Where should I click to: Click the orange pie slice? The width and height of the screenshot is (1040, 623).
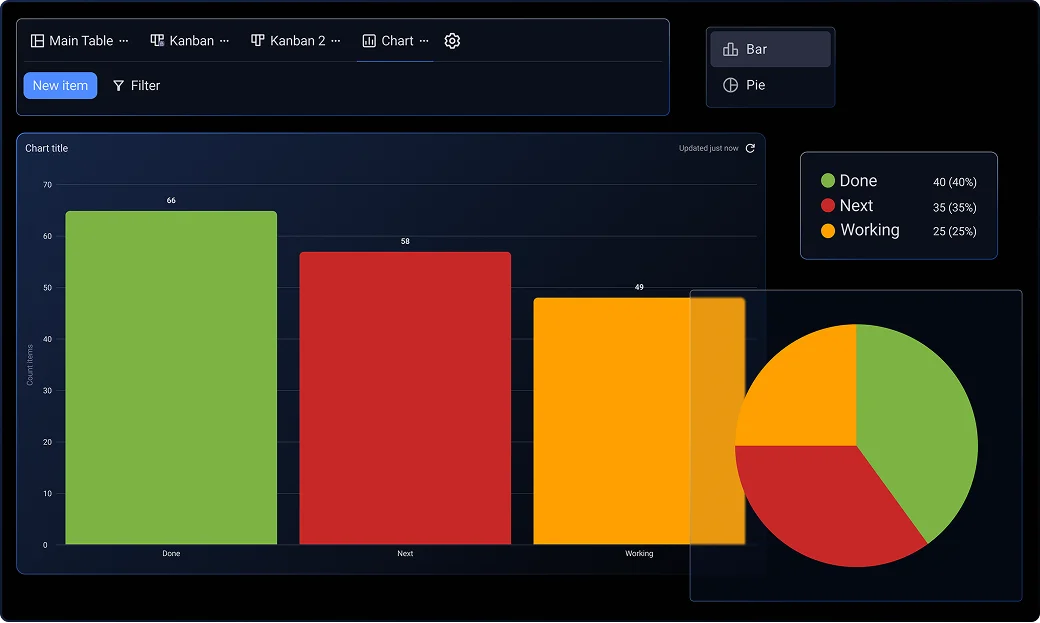tap(809, 398)
